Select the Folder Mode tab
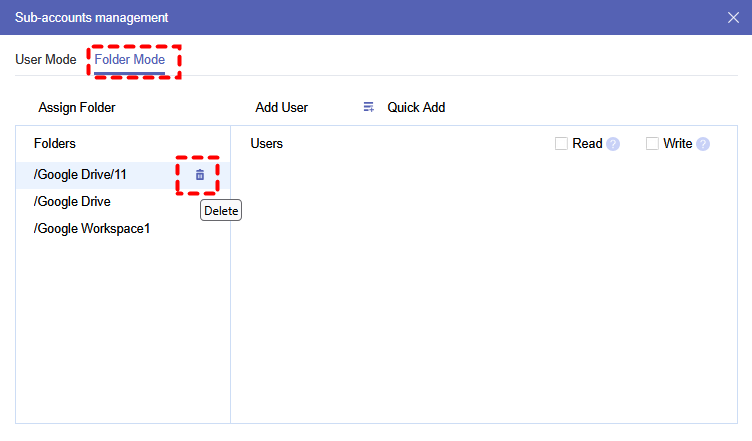The height and width of the screenshot is (441, 752). pos(130,60)
